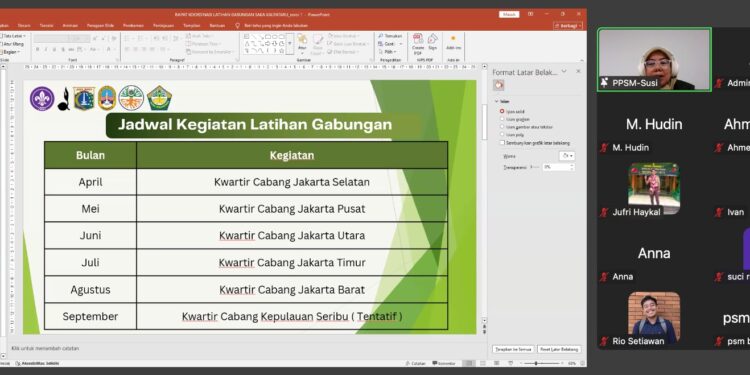This screenshot has height=375, width=750.
Task: Click the Italic formatting button
Action: point(46,49)
